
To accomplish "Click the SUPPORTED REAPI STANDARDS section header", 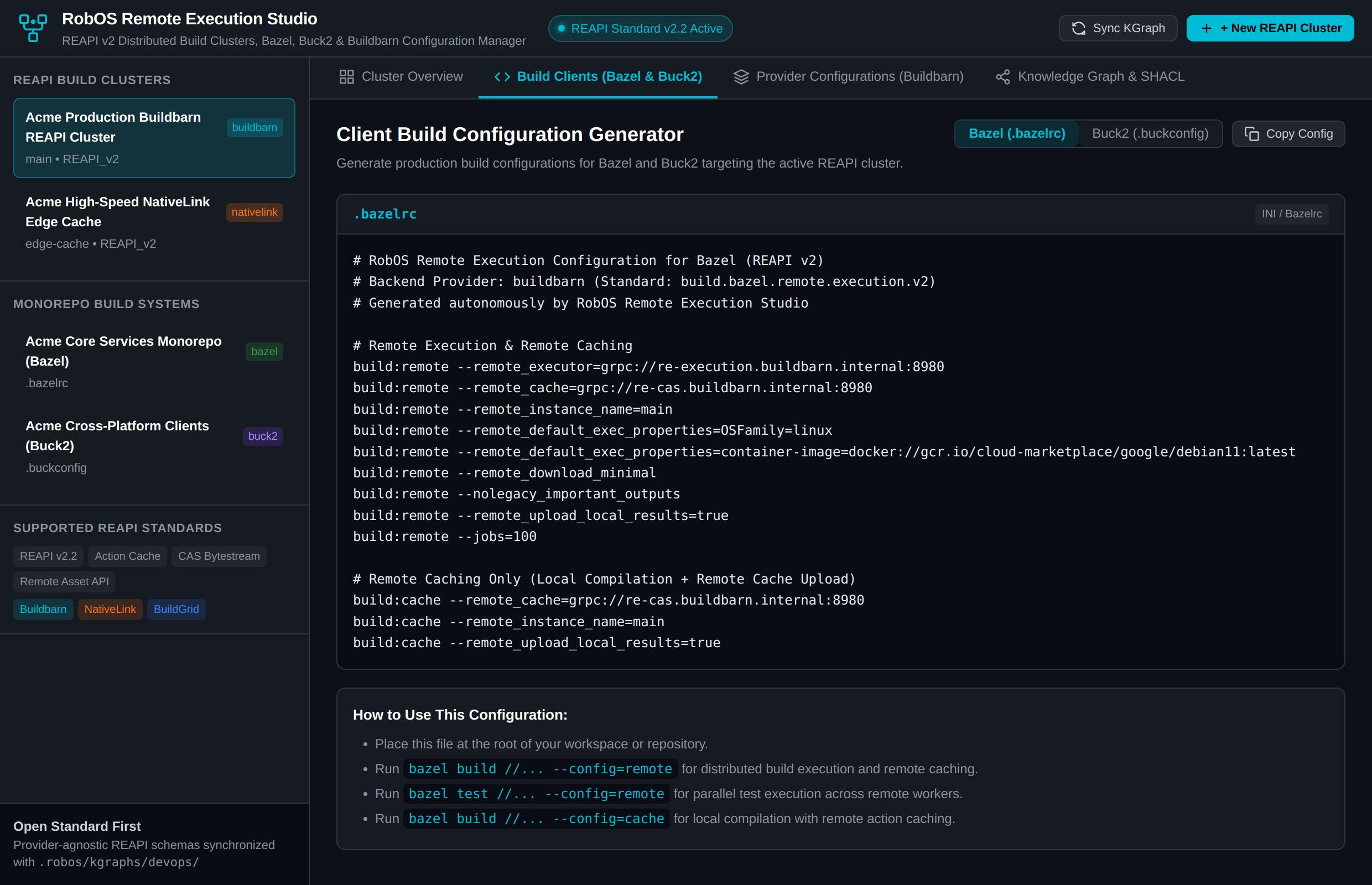I will pos(117,528).
